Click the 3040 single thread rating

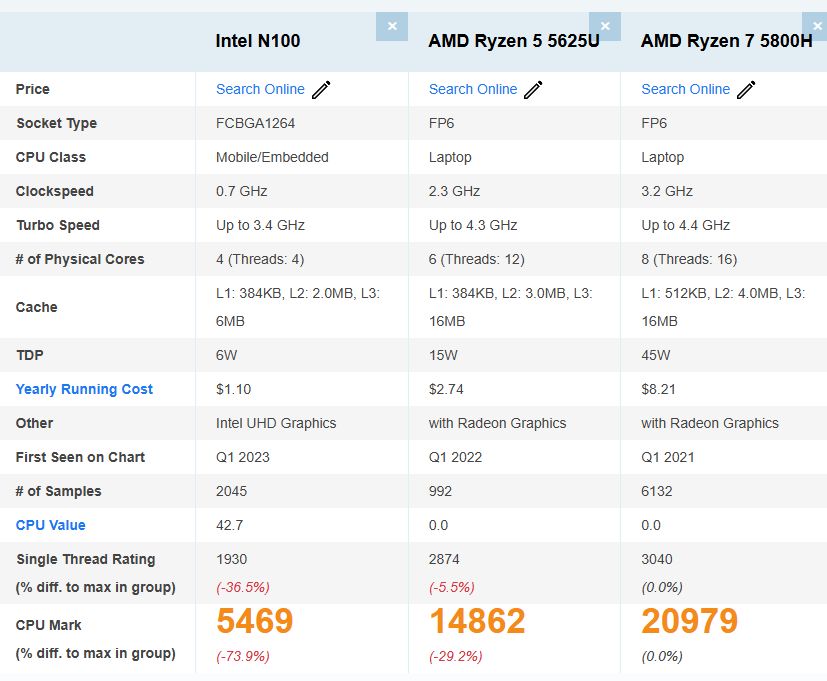(x=657, y=559)
